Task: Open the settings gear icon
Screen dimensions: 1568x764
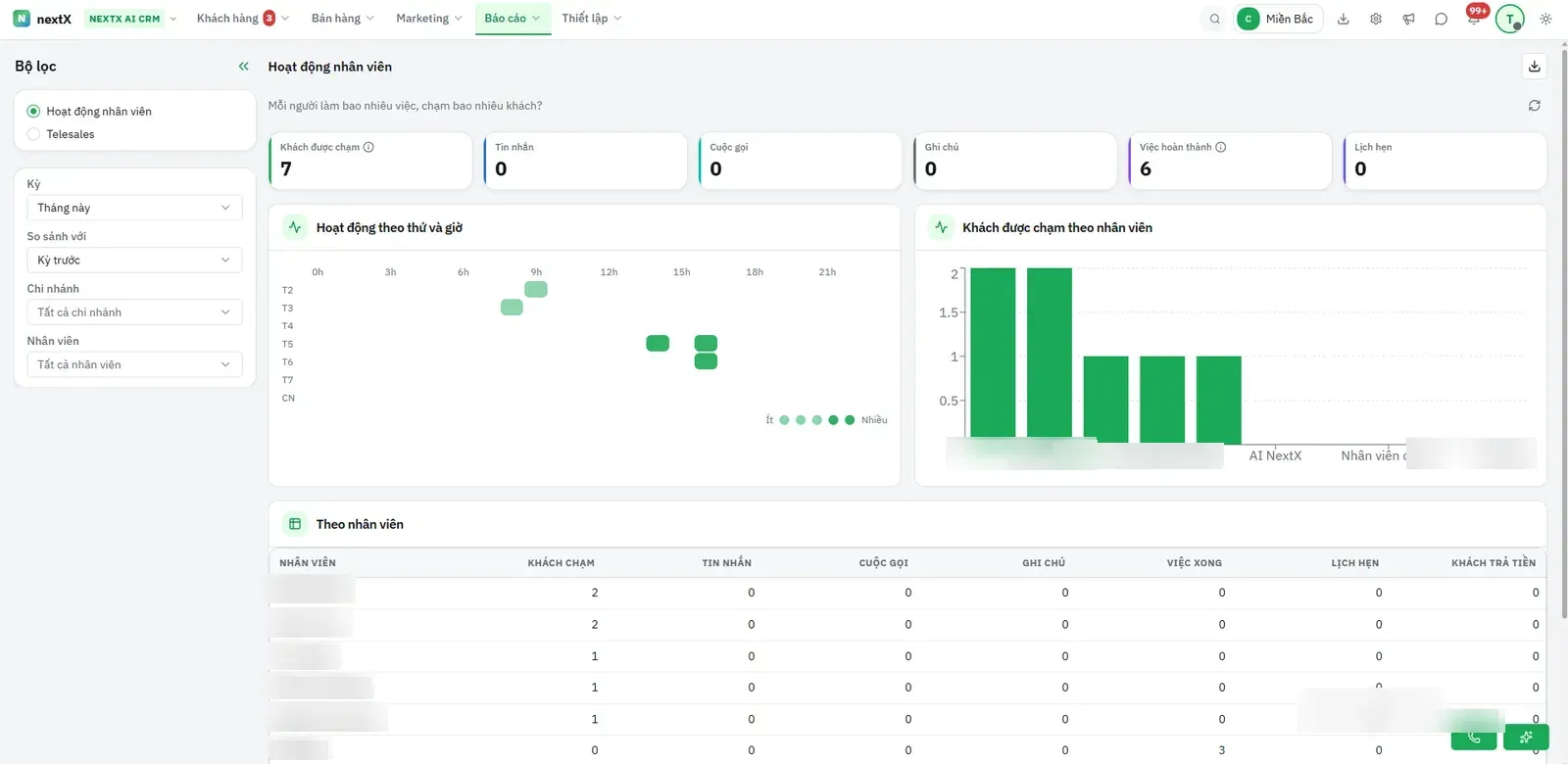Action: 1376,19
